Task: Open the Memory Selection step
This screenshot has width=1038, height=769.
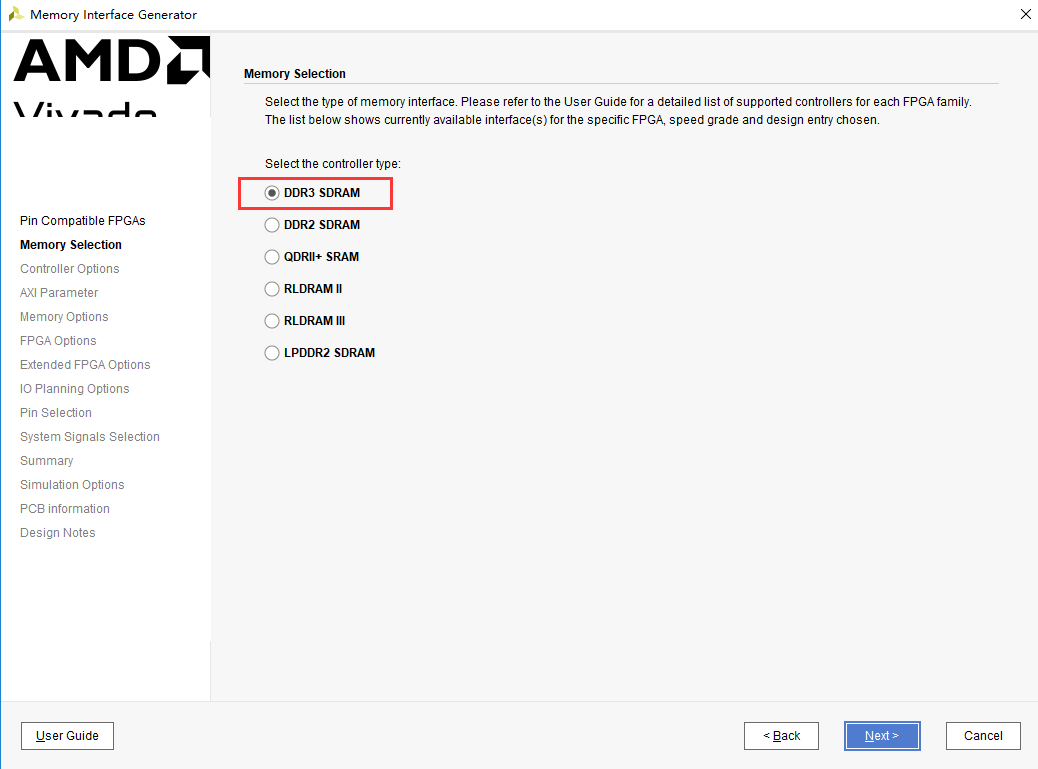Action: (x=71, y=245)
